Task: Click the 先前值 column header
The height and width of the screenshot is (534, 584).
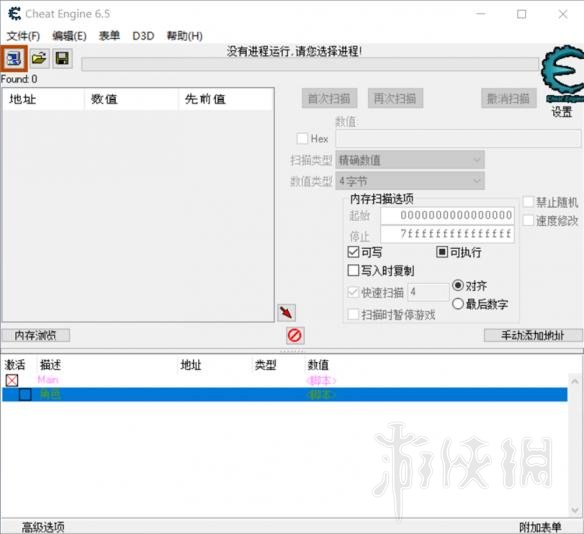Action: [226, 99]
